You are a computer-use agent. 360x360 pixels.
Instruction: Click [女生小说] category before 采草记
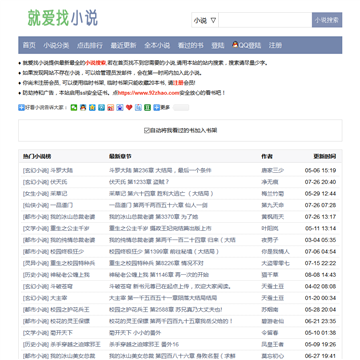(36, 194)
